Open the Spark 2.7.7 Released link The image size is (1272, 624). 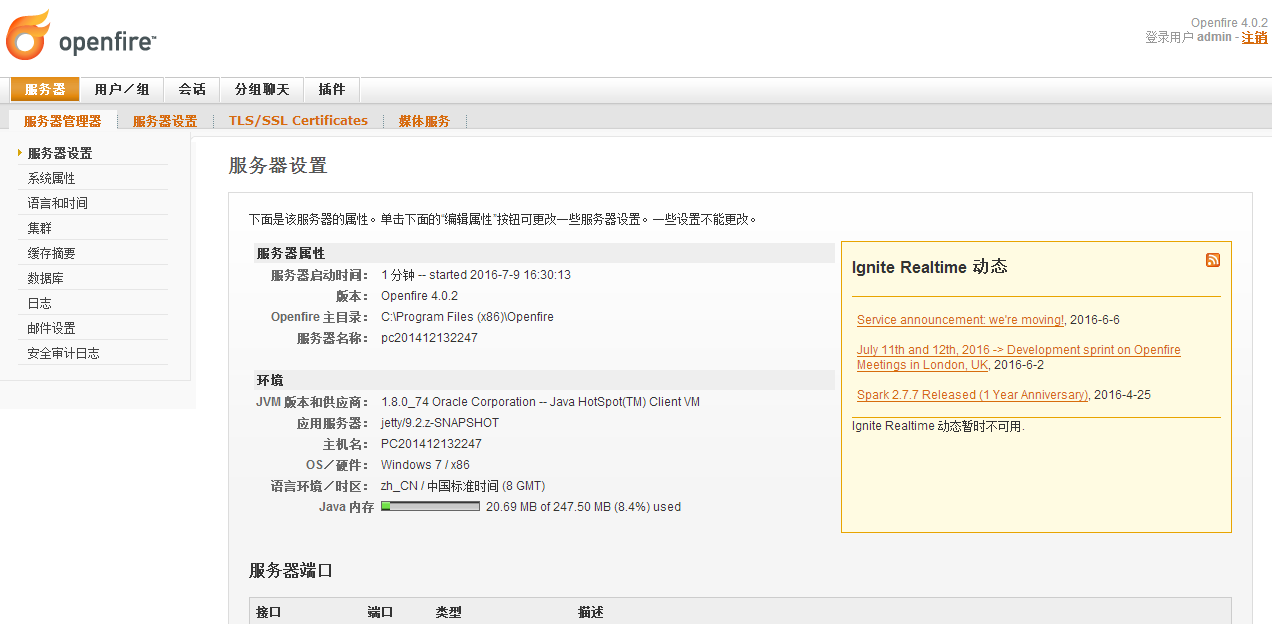tap(972, 395)
